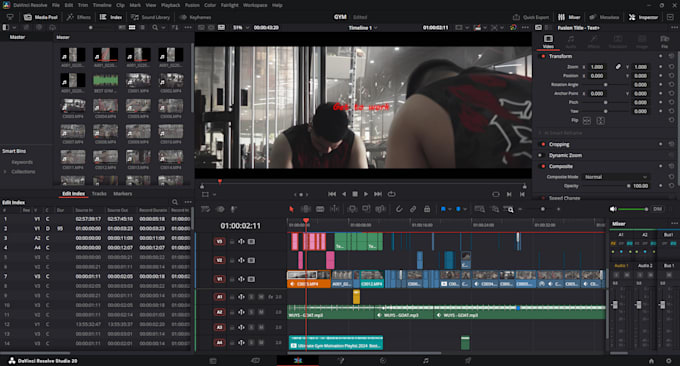The image size is (680, 366).
Task: Open Project Settings gear icon
Action: (x=668, y=361)
